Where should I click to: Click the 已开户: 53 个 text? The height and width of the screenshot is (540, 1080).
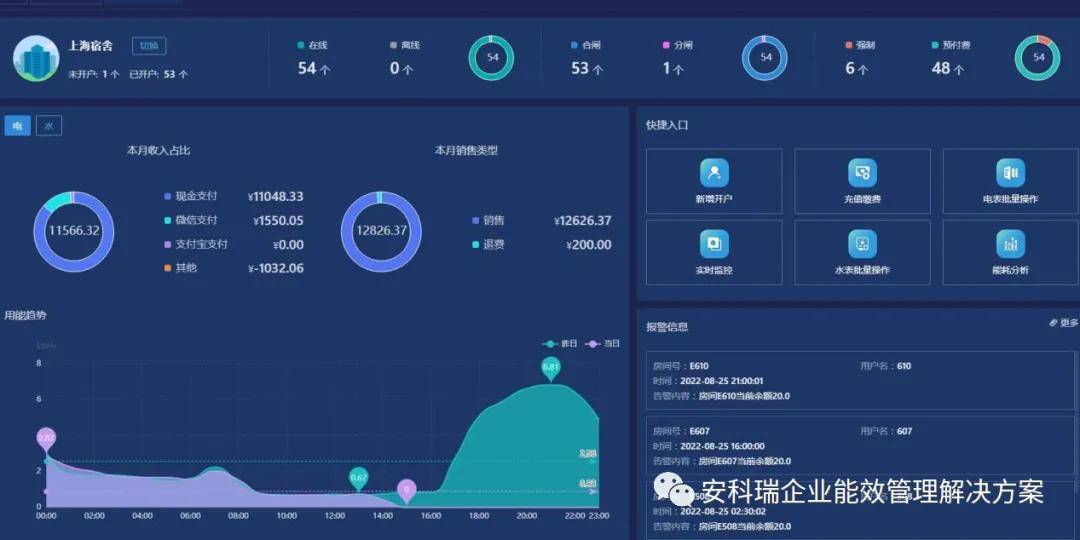(x=158, y=74)
